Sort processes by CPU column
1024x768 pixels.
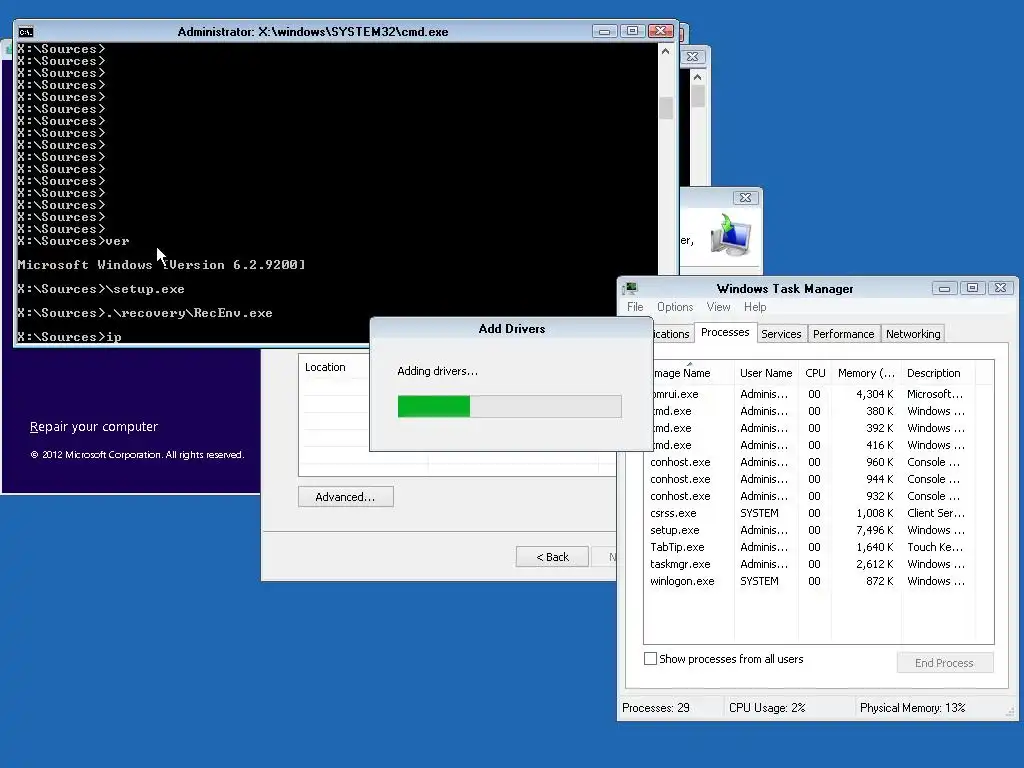[x=815, y=373]
